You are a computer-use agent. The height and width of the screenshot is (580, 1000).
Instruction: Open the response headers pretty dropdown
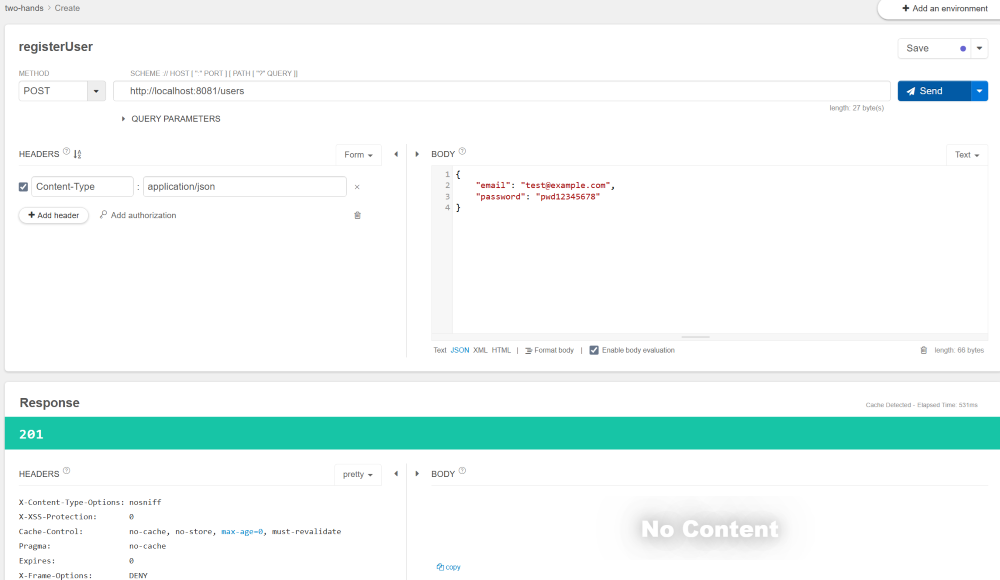(x=358, y=474)
